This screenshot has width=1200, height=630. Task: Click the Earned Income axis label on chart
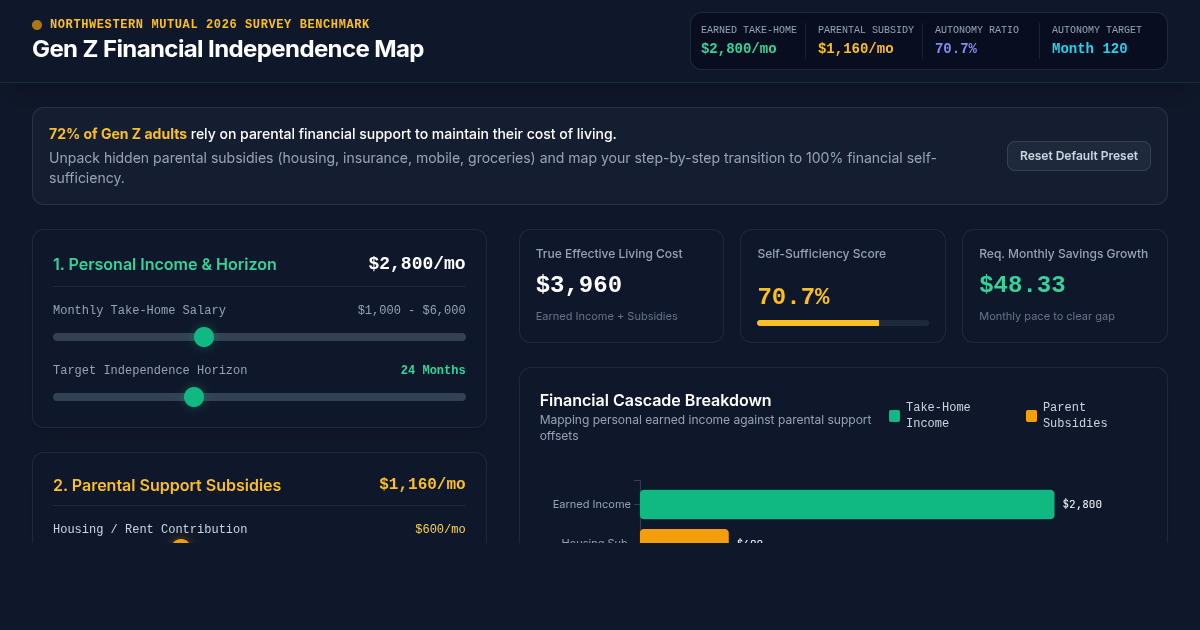click(592, 504)
